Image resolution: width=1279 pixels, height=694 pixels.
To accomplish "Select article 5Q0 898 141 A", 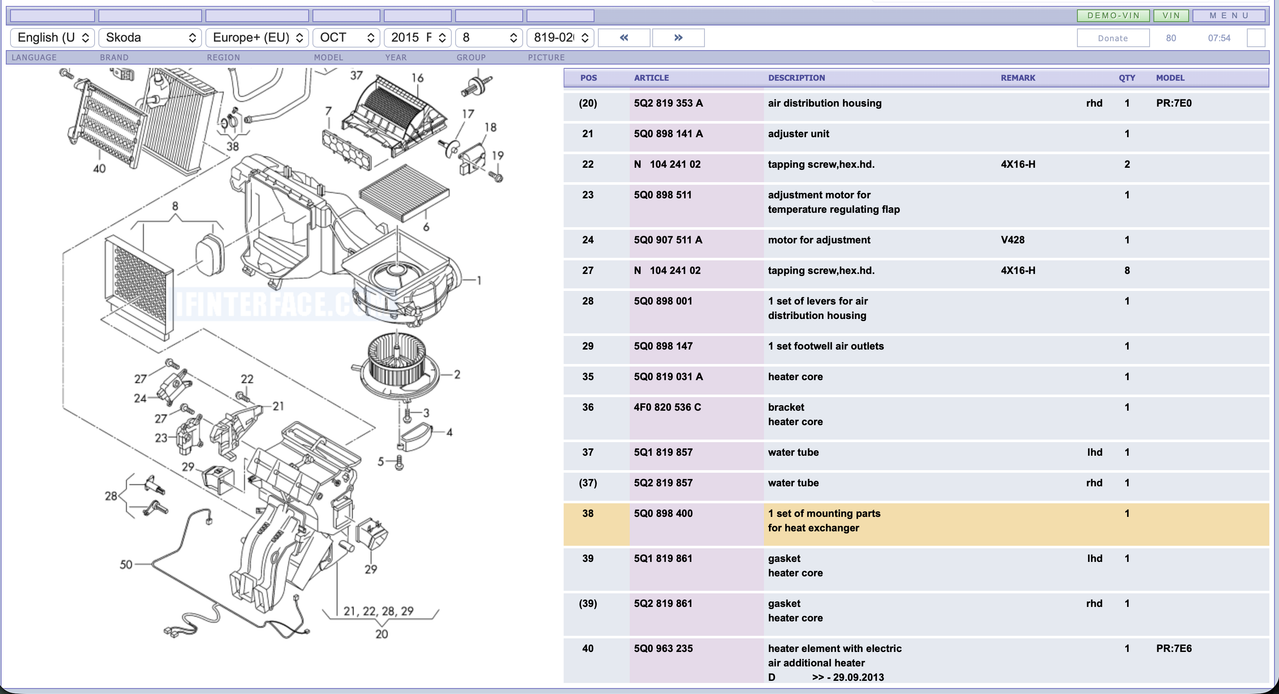I will [668, 134].
